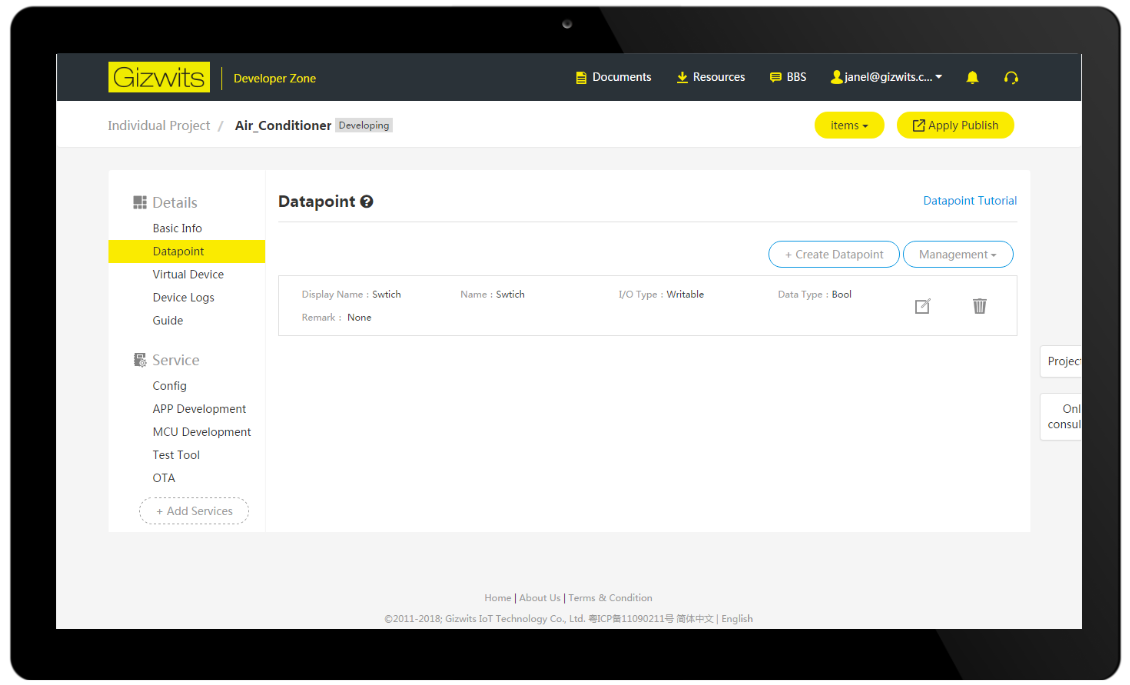
Task: Expand the janel@gizwits account menu
Action: (x=886, y=76)
